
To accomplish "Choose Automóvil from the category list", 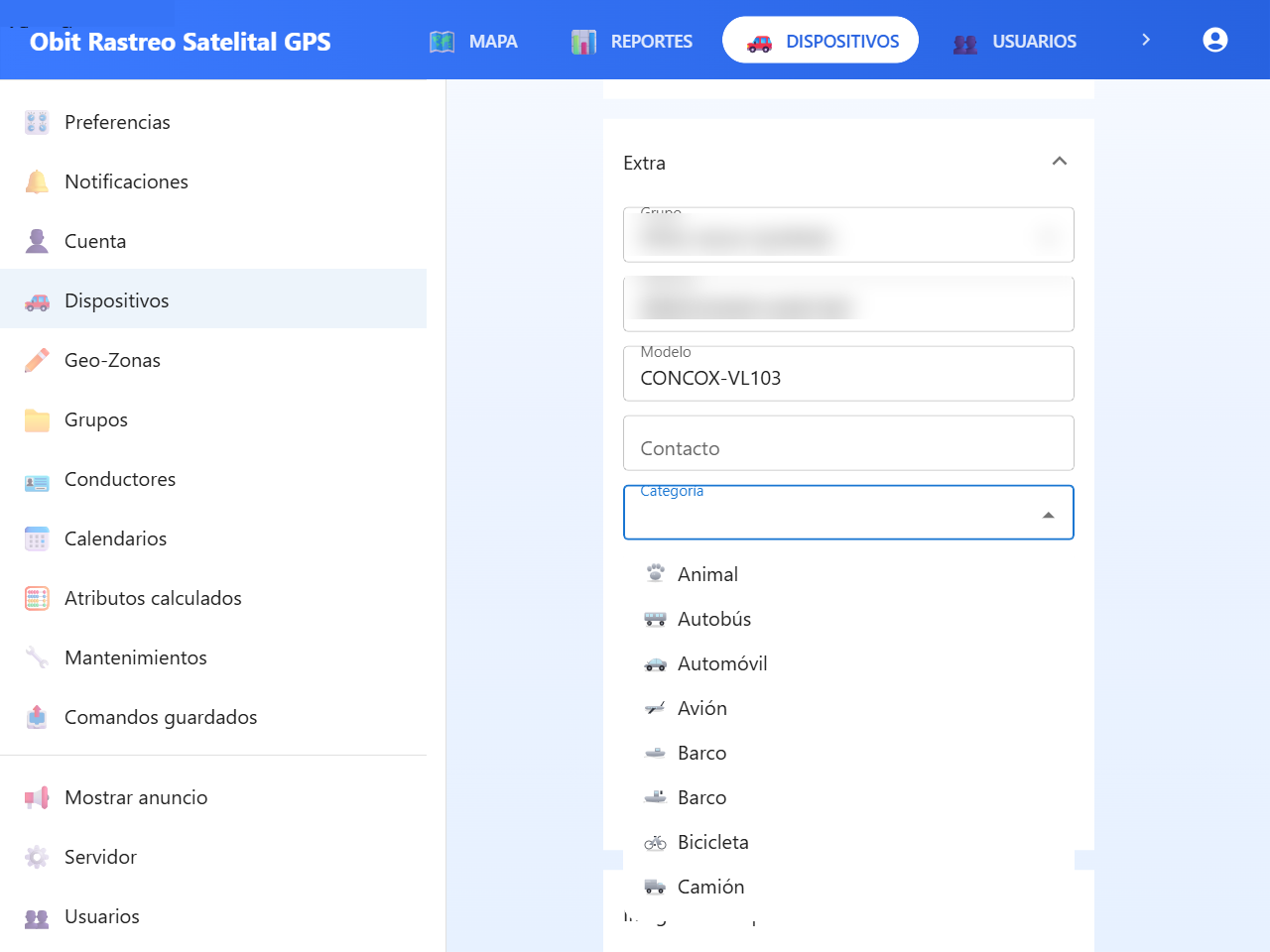I will pyautogui.click(x=848, y=663).
